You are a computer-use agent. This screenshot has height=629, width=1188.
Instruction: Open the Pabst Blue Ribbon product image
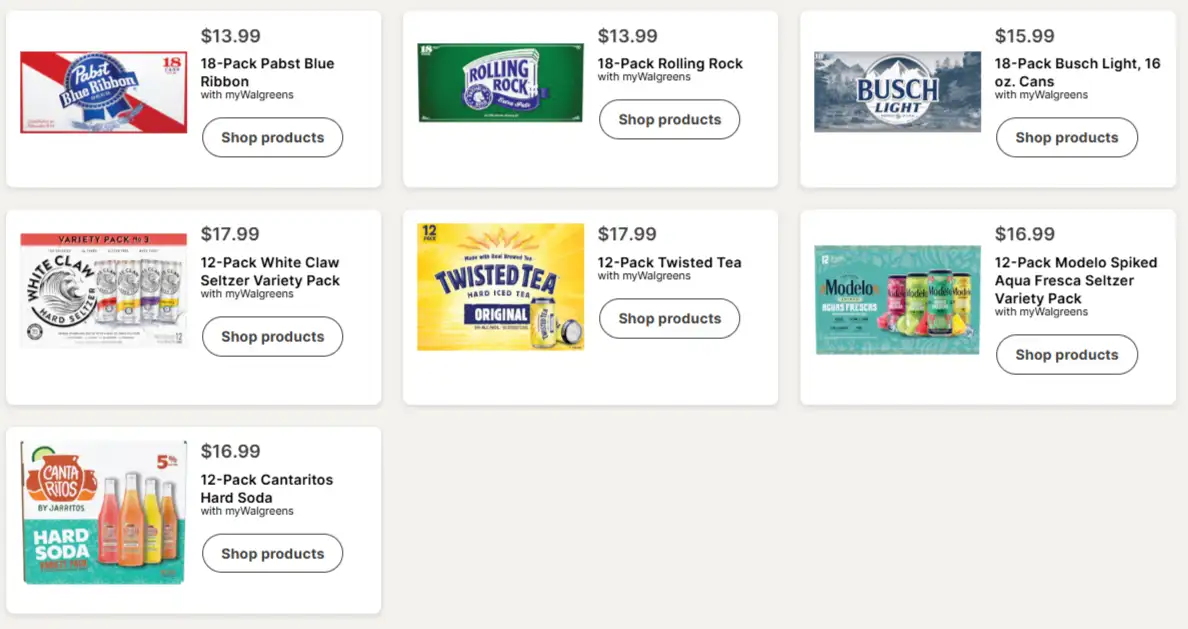(x=104, y=92)
